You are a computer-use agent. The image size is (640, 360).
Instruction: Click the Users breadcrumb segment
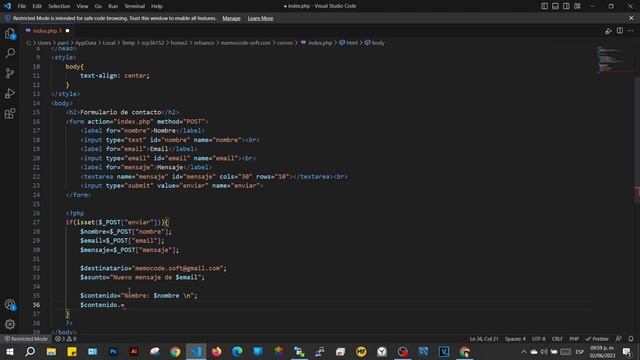click(44, 43)
